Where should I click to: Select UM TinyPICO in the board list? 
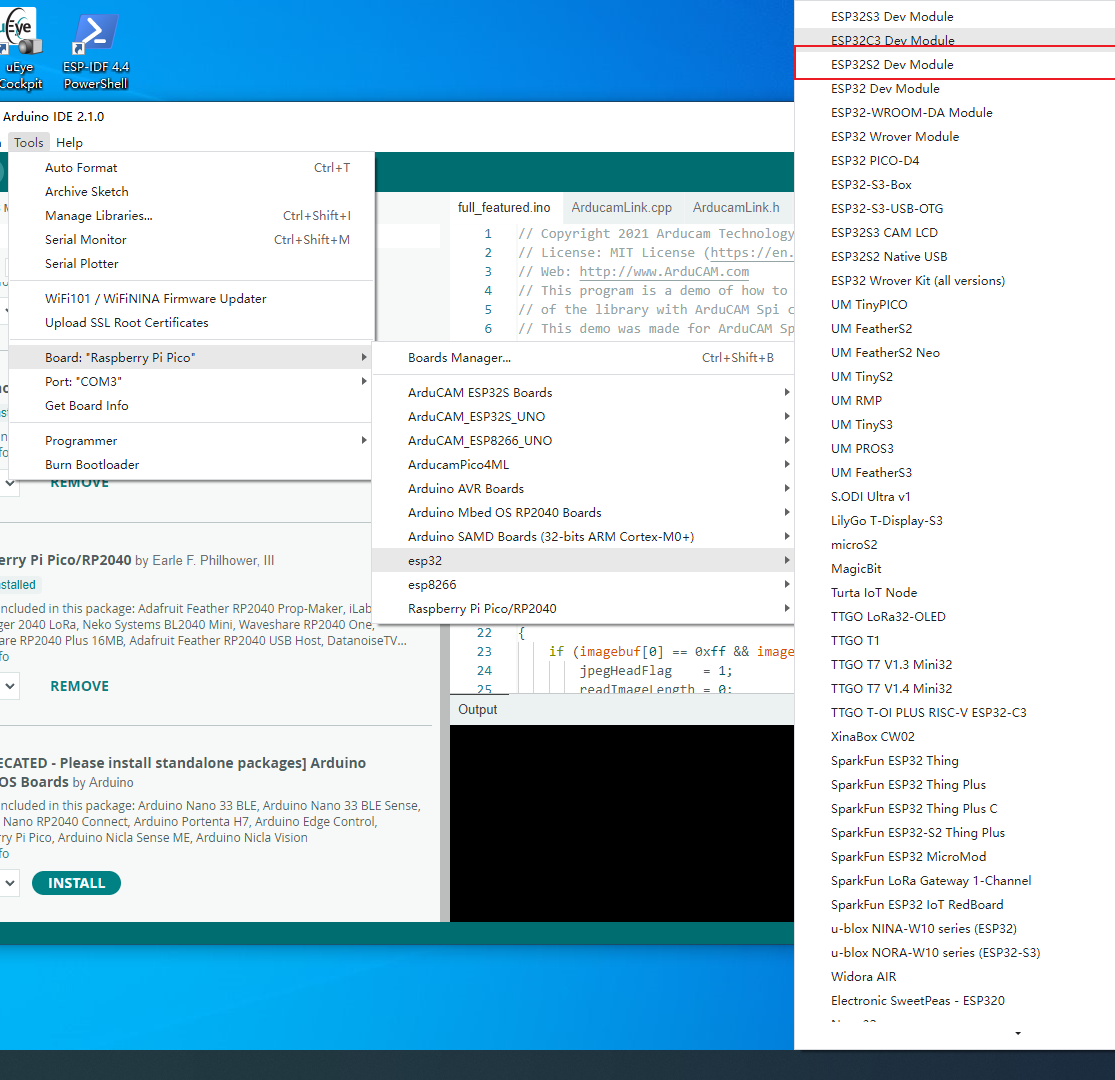(954, 304)
